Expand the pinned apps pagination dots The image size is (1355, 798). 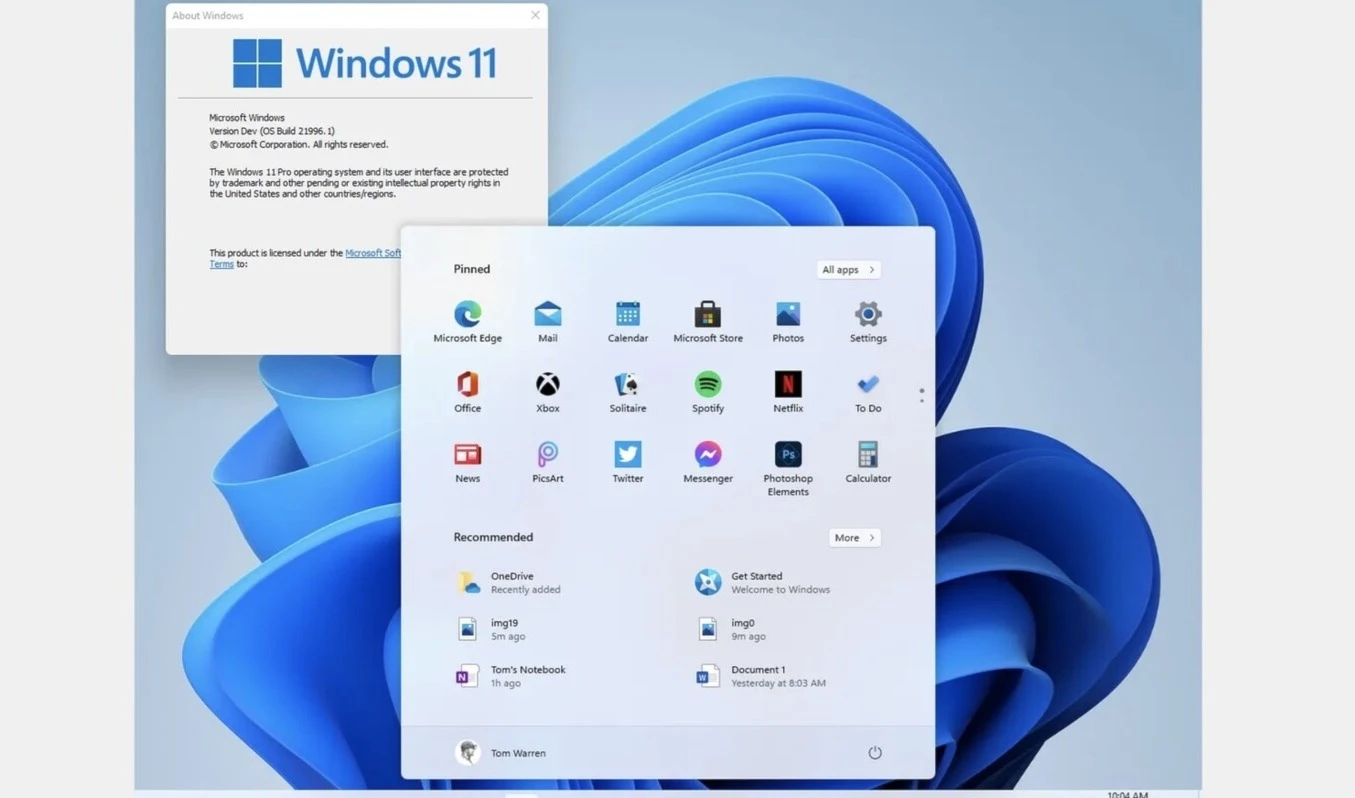920,394
